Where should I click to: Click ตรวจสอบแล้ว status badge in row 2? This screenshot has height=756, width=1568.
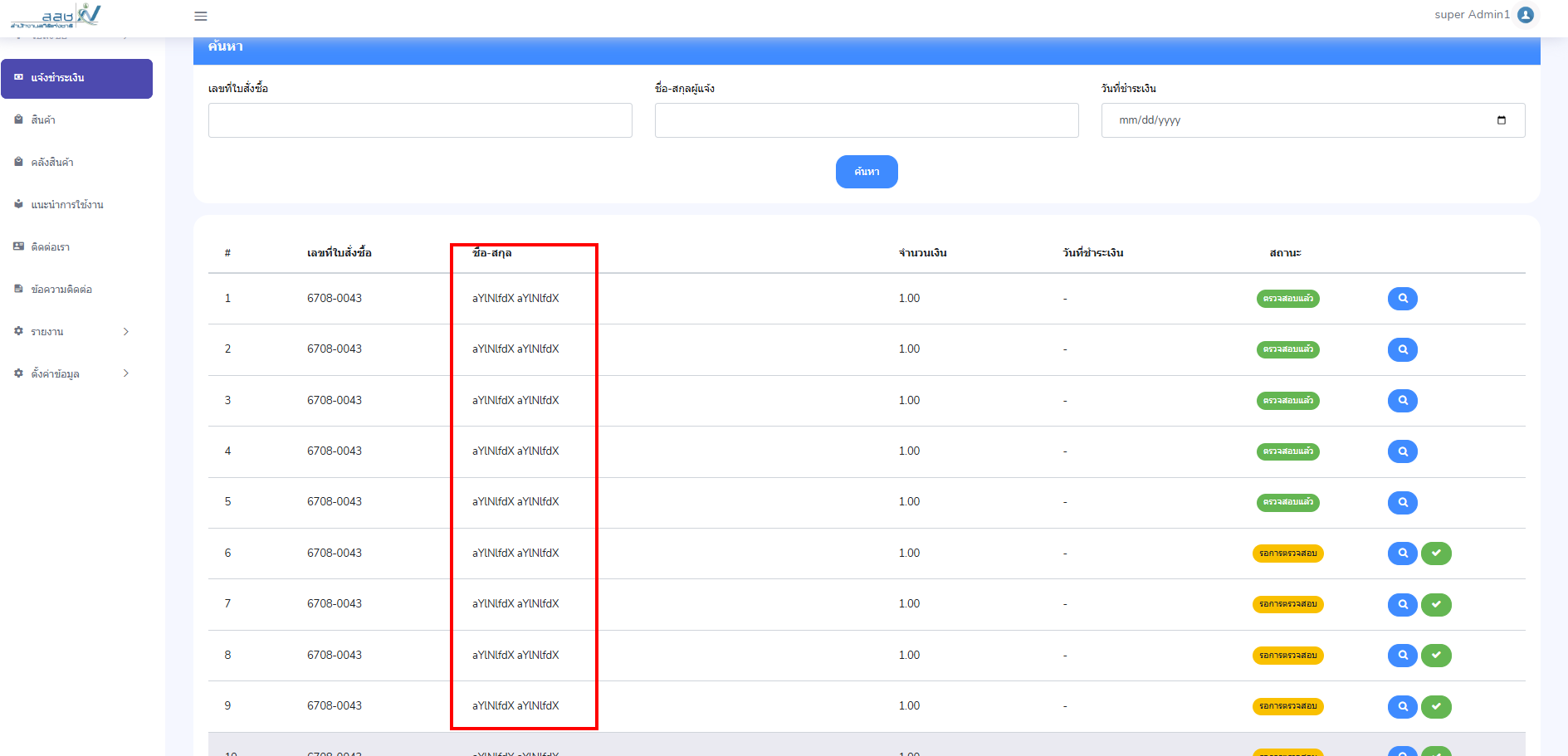(1287, 349)
